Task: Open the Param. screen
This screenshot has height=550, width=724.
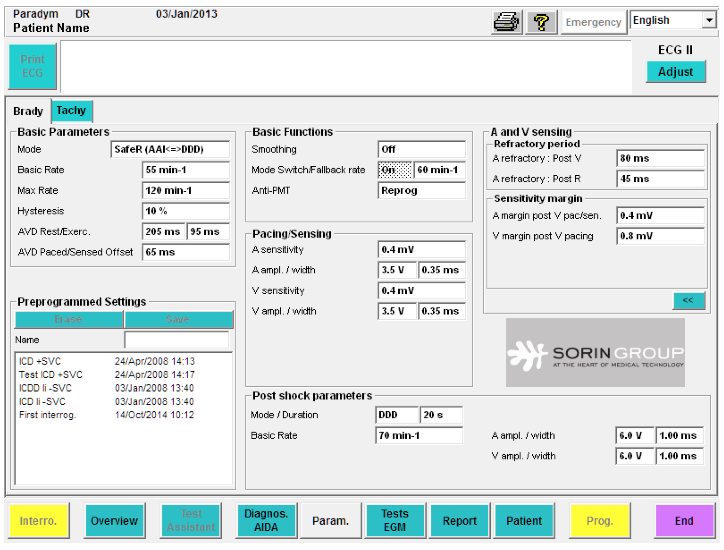Action: pyautogui.click(x=331, y=521)
